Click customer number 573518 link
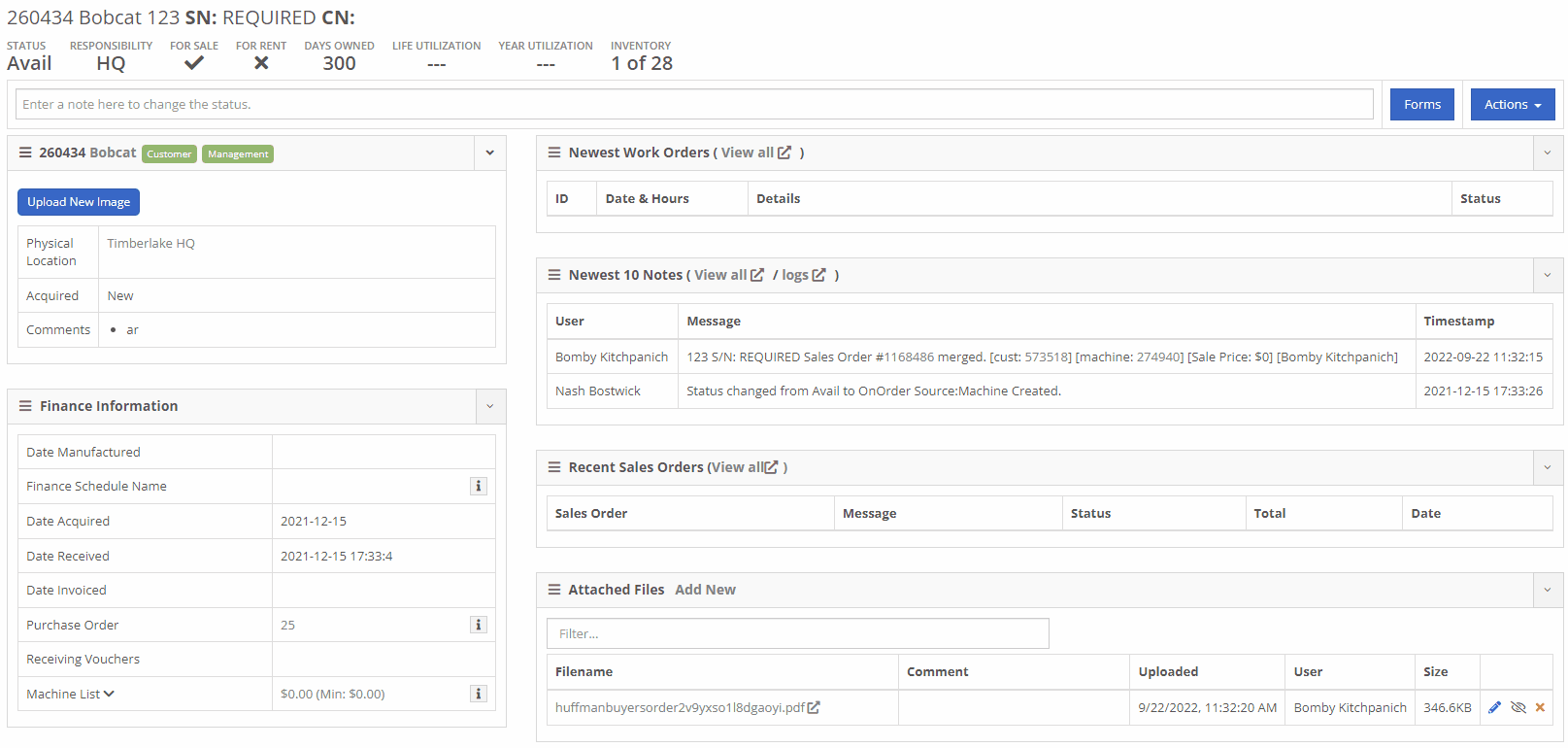The height and width of the screenshot is (748, 1568). [1045, 357]
